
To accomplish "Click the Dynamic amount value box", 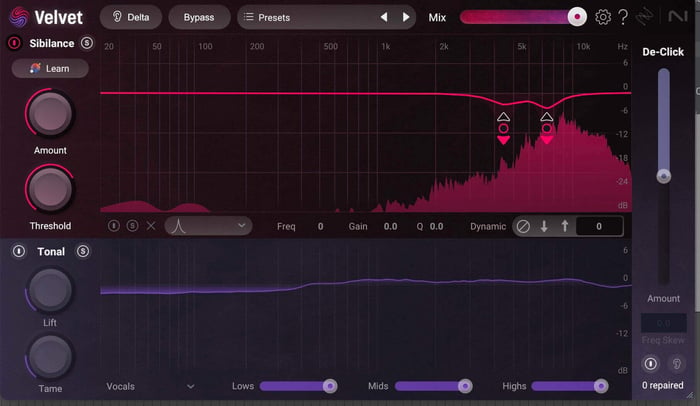I will pos(599,226).
